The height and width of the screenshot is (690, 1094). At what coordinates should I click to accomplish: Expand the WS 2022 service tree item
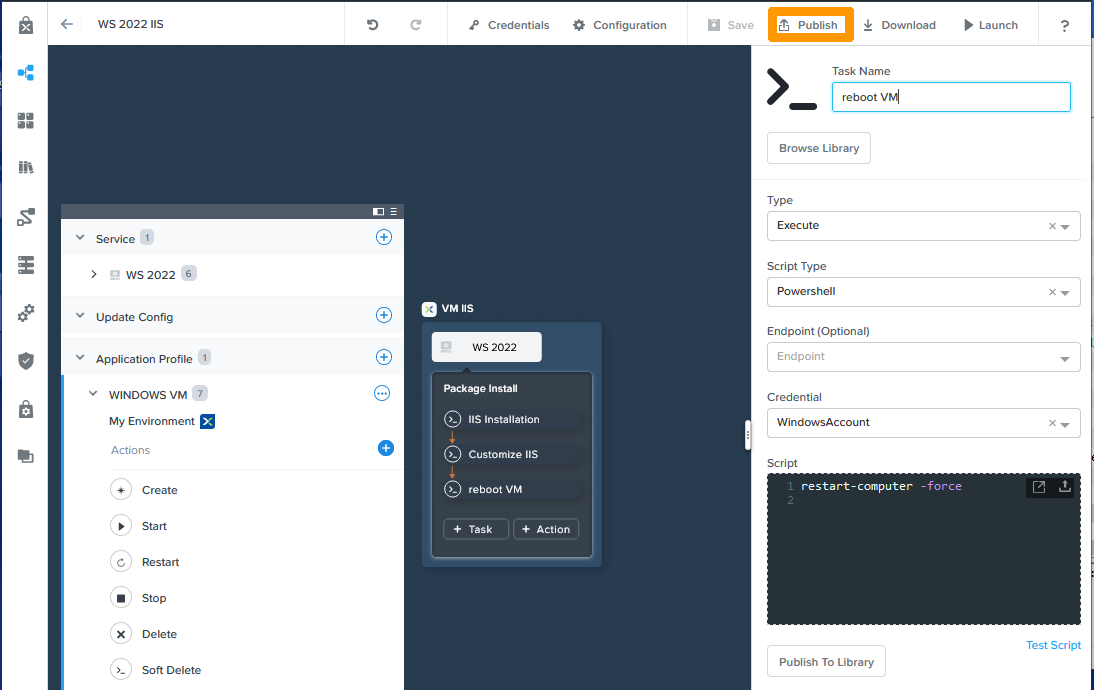[x=94, y=274]
